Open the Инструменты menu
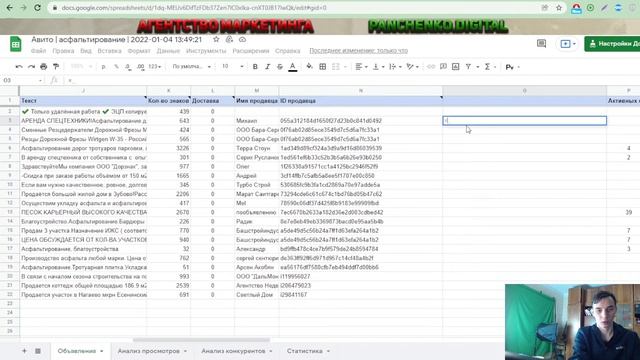This screenshot has height=360, width=640. tap(206, 51)
